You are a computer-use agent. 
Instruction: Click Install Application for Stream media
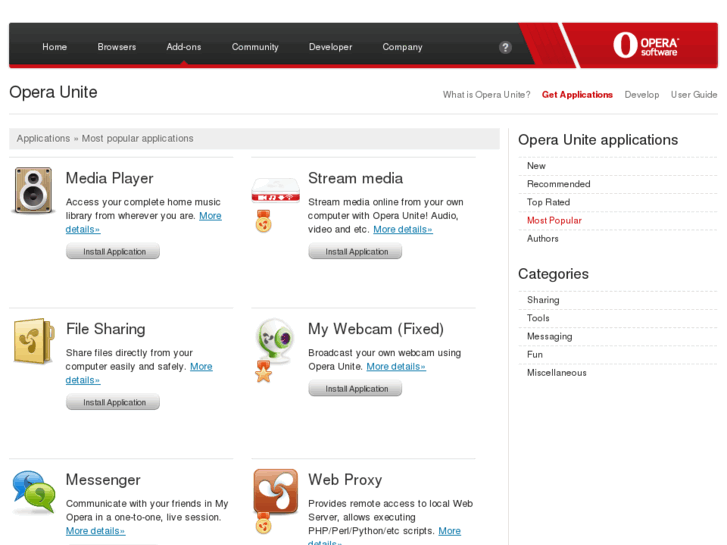pyautogui.click(x=355, y=251)
